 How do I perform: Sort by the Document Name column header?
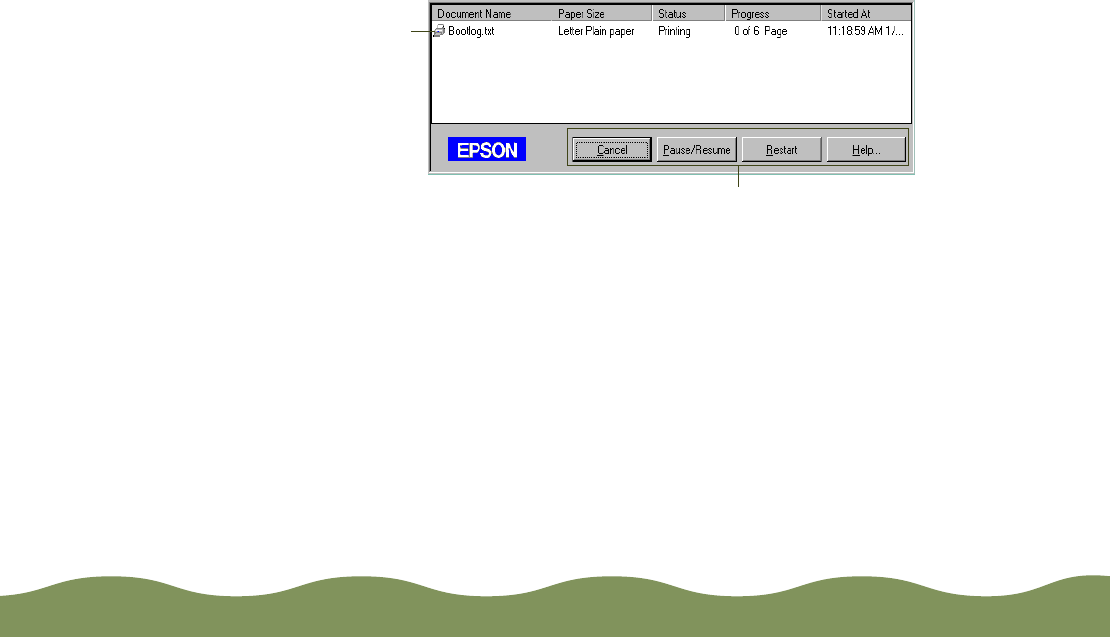tap(492, 13)
